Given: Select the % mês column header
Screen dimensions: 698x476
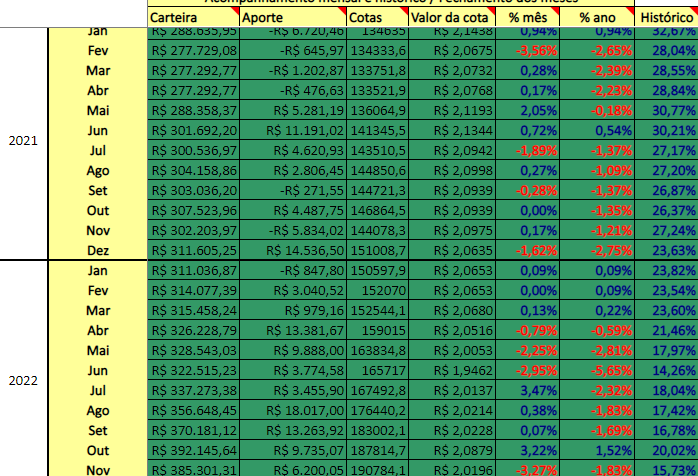Looking at the screenshot, I should click(x=528, y=17).
